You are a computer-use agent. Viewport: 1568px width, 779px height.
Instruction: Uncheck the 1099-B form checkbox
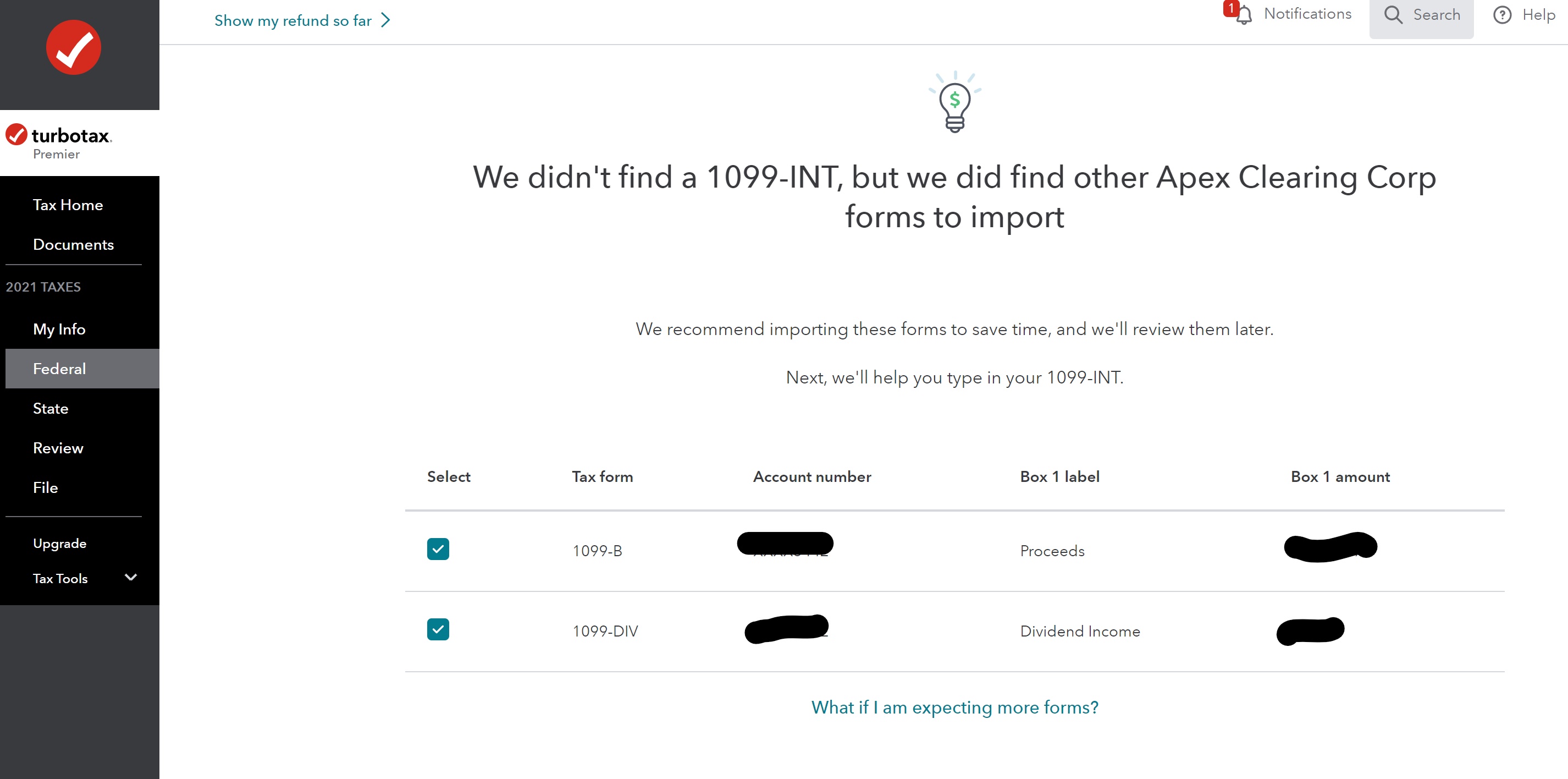[x=438, y=549]
